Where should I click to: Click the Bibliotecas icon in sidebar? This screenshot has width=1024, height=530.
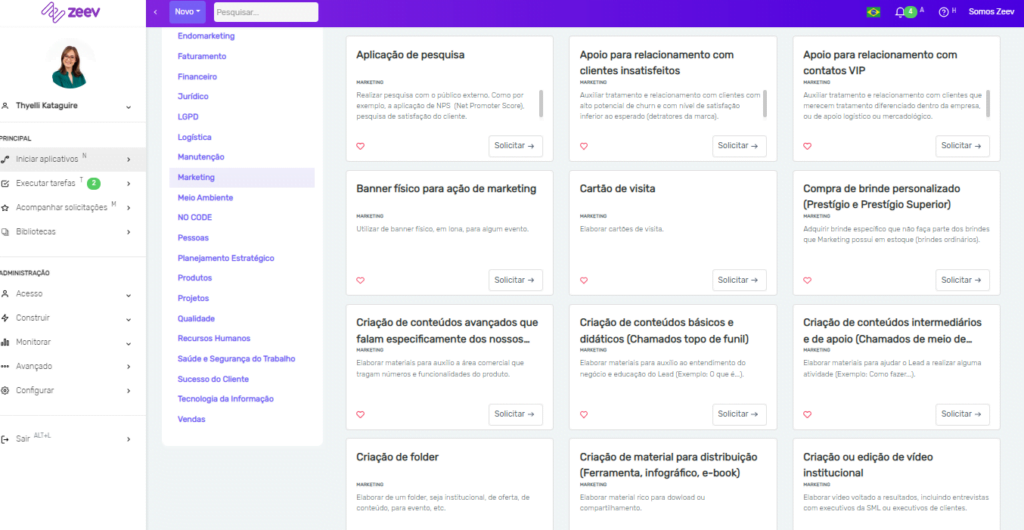[x=6, y=231]
